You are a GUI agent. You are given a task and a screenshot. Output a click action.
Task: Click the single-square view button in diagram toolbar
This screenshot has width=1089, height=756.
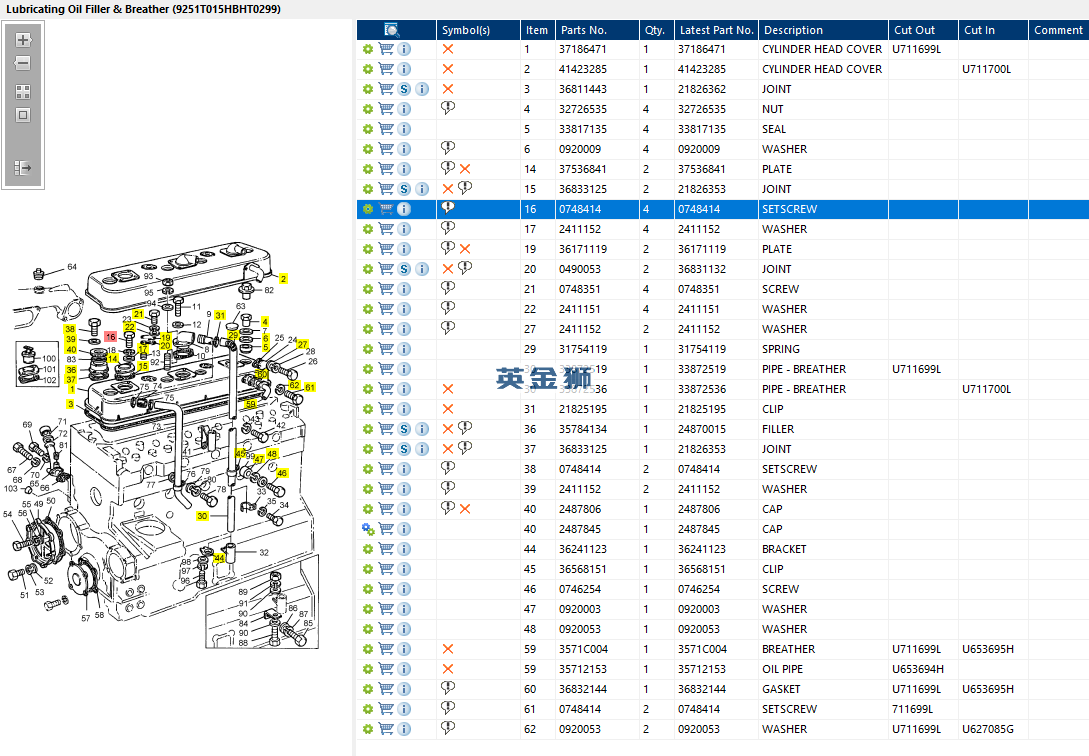[23, 115]
